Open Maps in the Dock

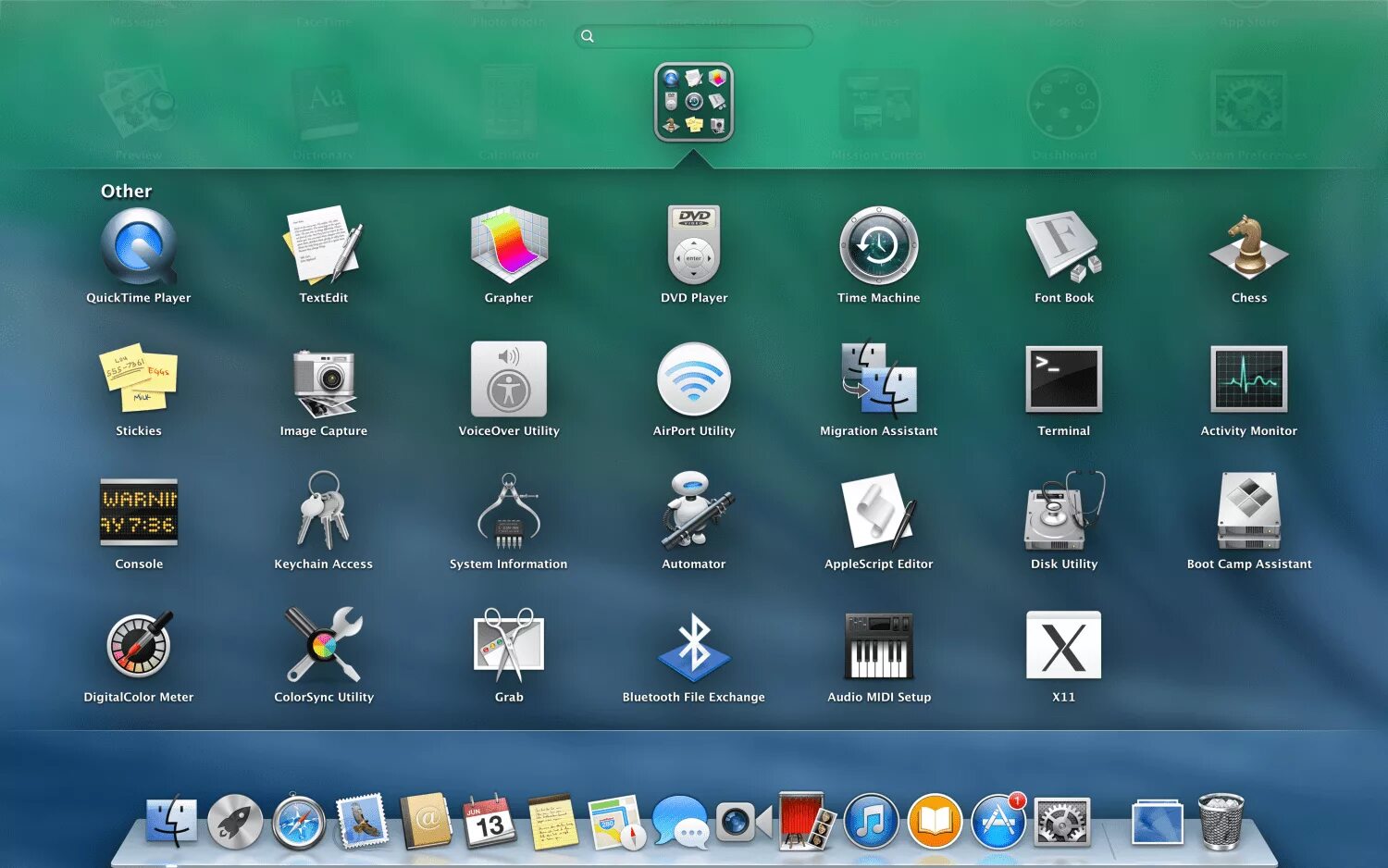pos(616,822)
